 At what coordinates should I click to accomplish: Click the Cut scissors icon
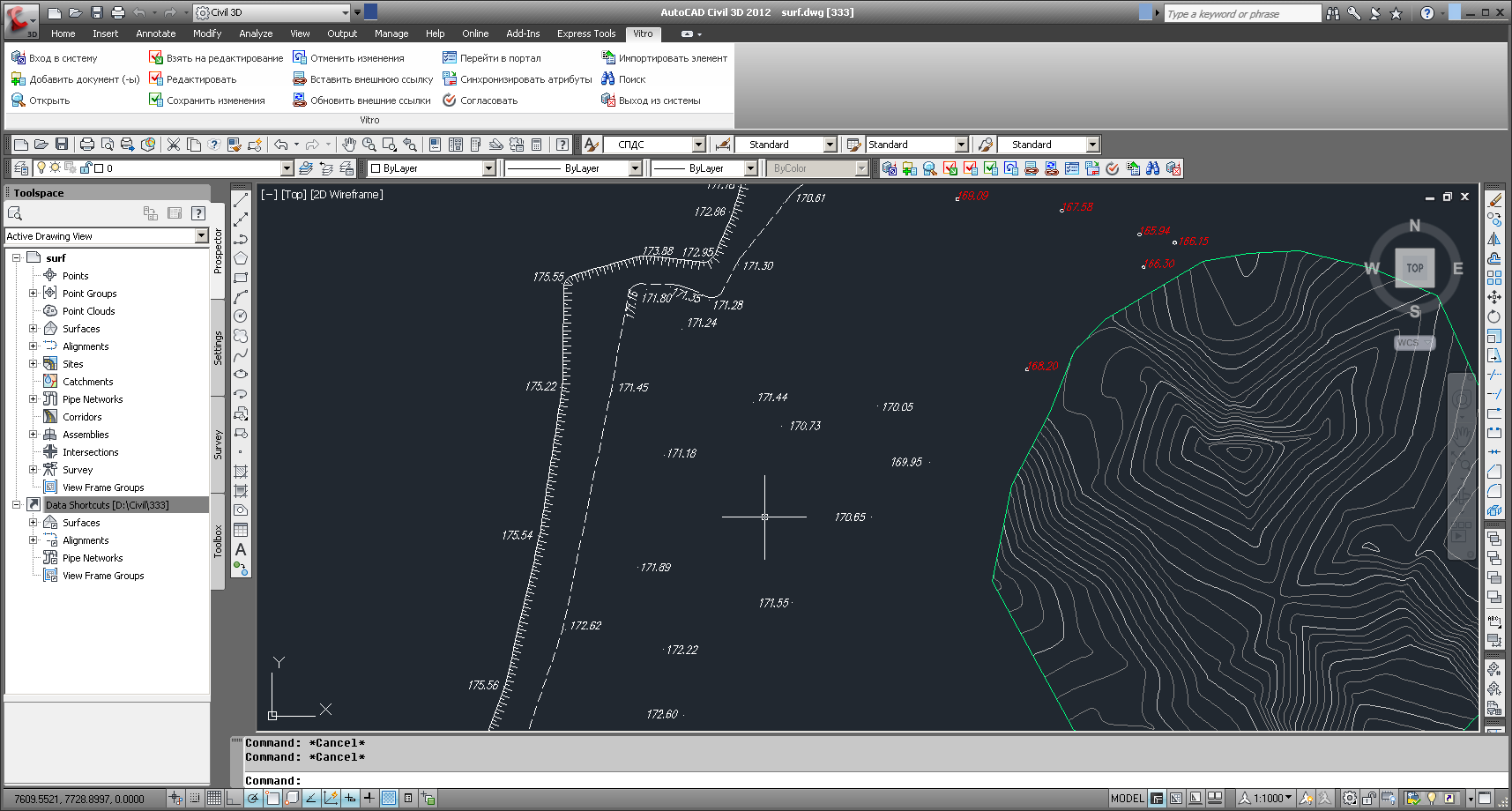click(174, 145)
